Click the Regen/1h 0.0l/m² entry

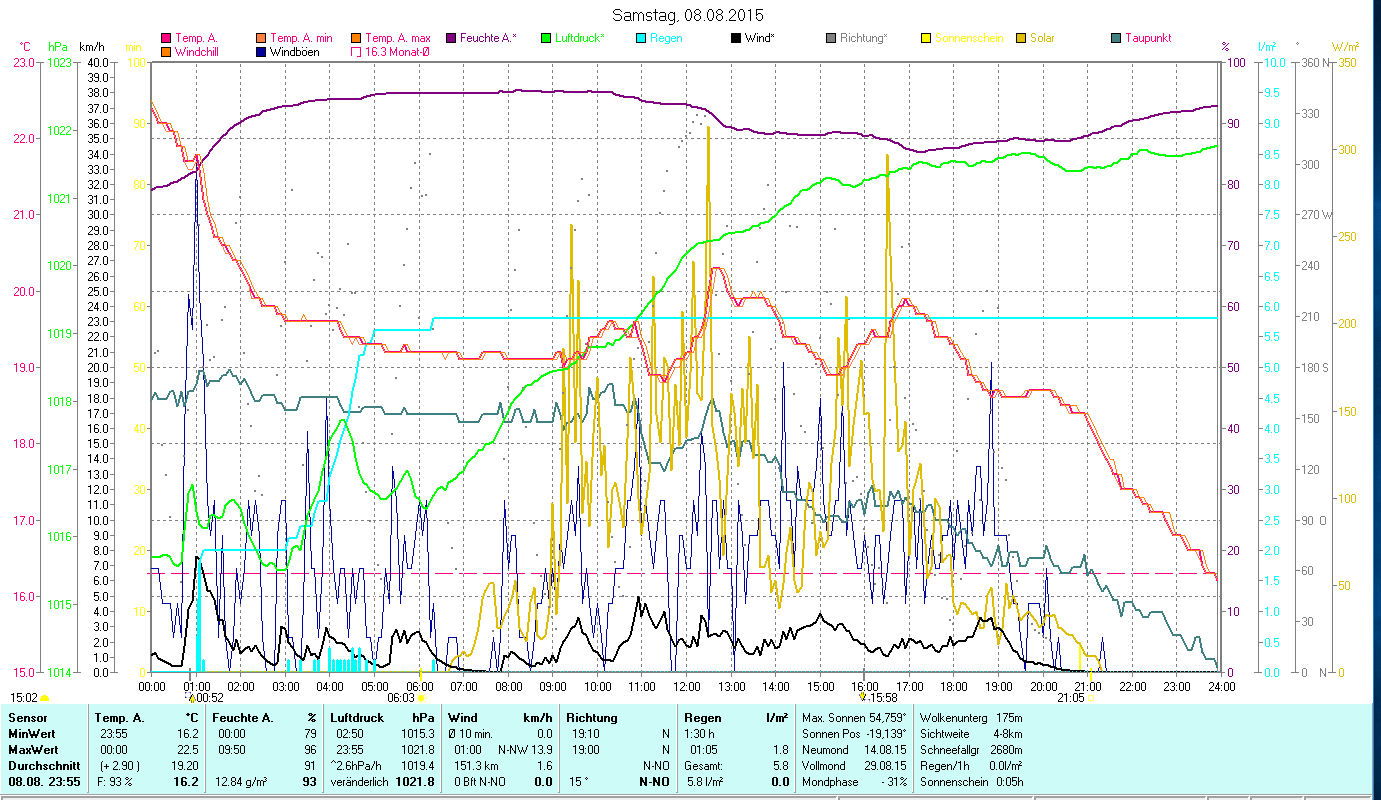pos(971,765)
